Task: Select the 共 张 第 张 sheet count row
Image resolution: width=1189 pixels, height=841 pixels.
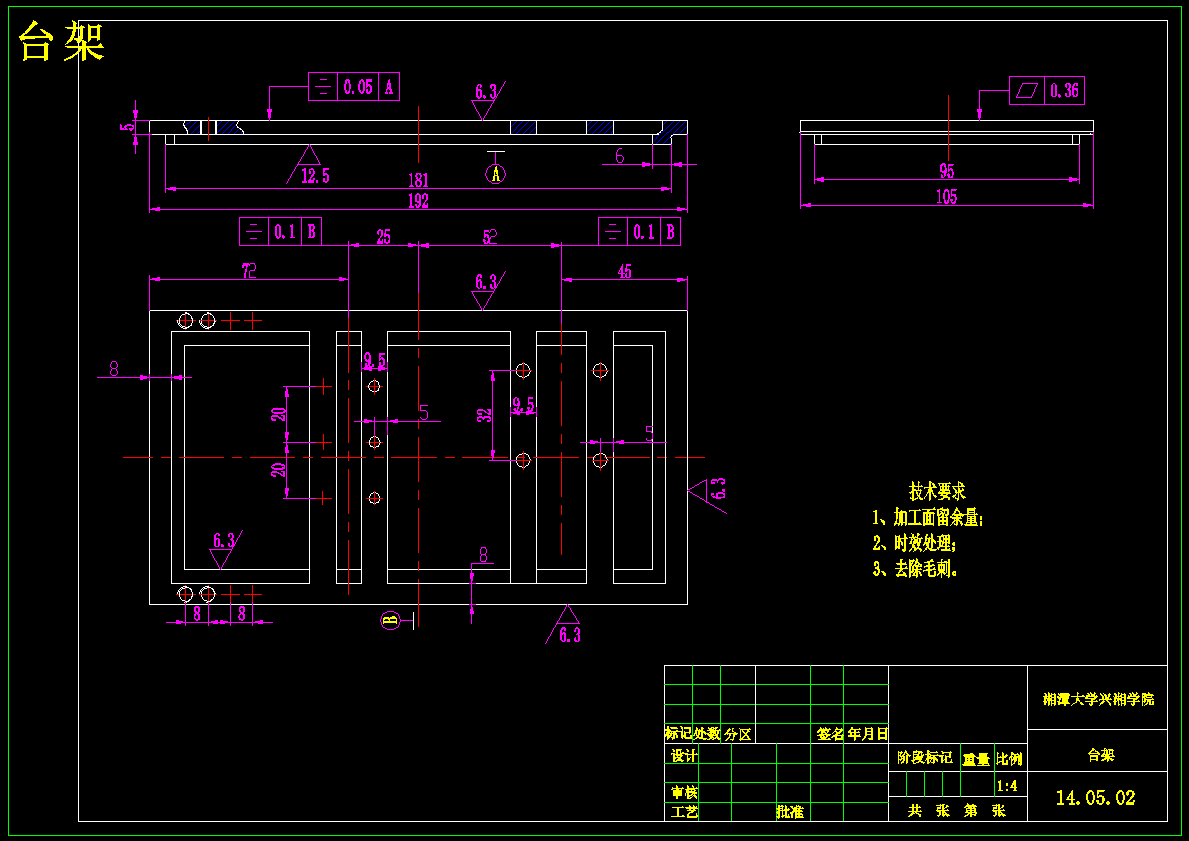Action: (x=957, y=810)
